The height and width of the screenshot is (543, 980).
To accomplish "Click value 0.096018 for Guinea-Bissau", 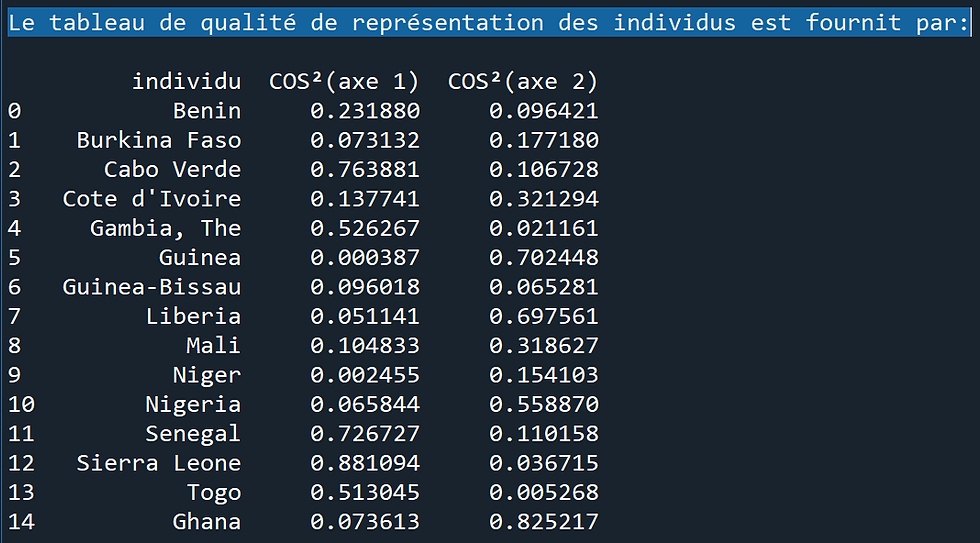I will tap(365, 287).
